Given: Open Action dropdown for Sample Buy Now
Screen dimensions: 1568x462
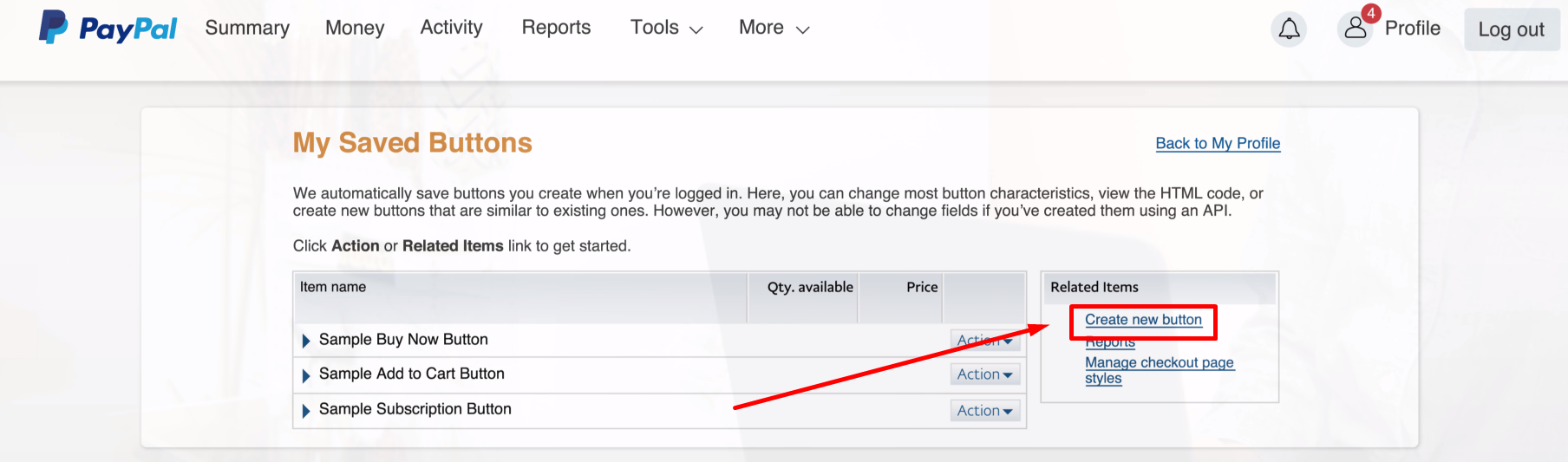Looking at the screenshot, I should pyautogui.click(x=984, y=341).
